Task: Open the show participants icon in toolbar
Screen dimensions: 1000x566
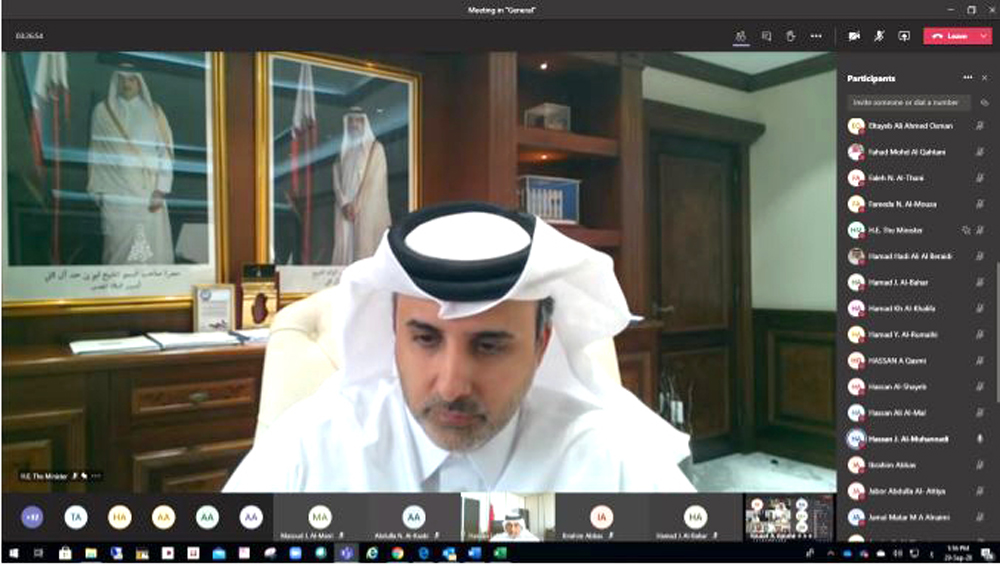Action: coord(740,36)
